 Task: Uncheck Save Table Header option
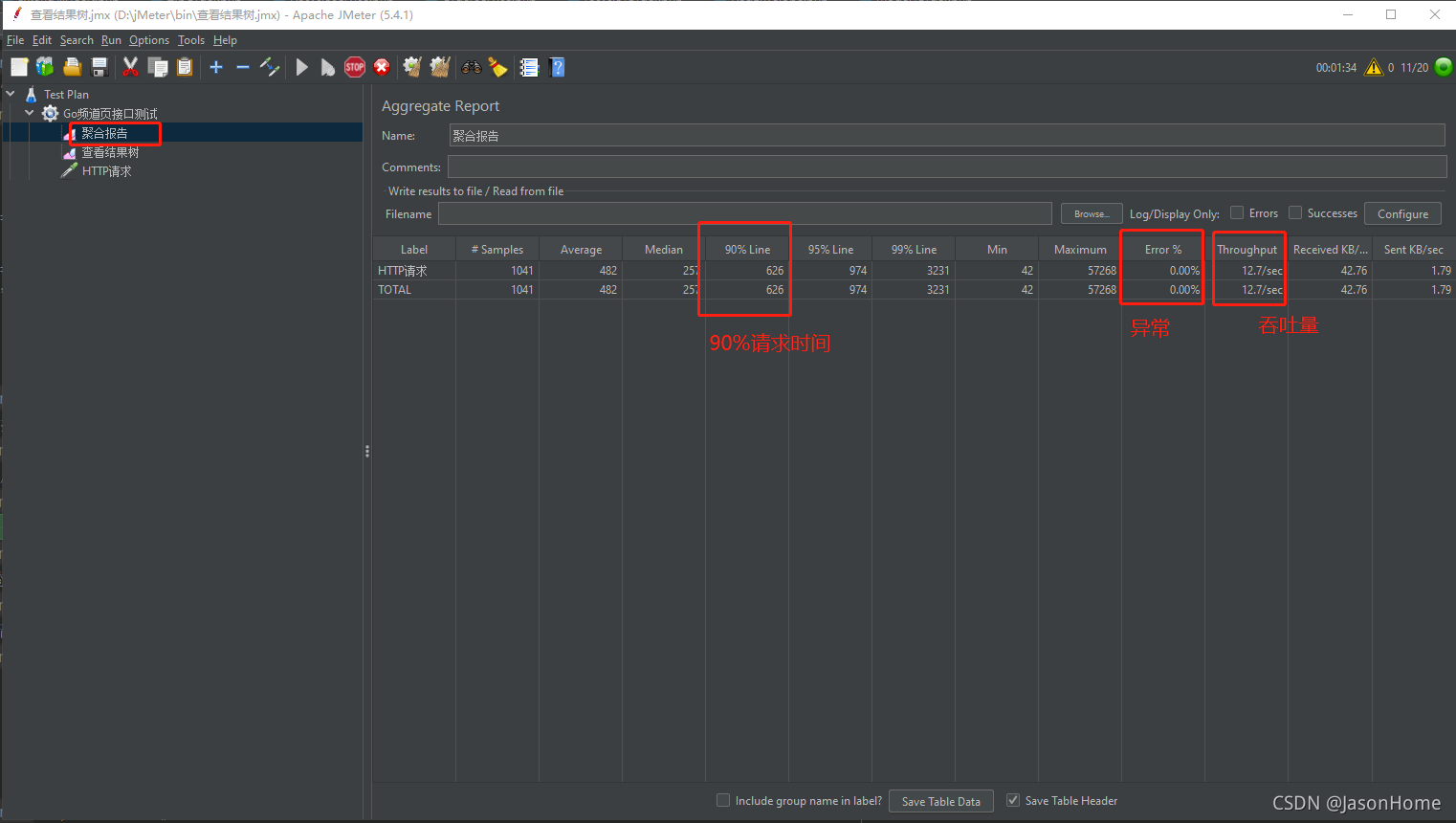pyautogui.click(x=1013, y=800)
